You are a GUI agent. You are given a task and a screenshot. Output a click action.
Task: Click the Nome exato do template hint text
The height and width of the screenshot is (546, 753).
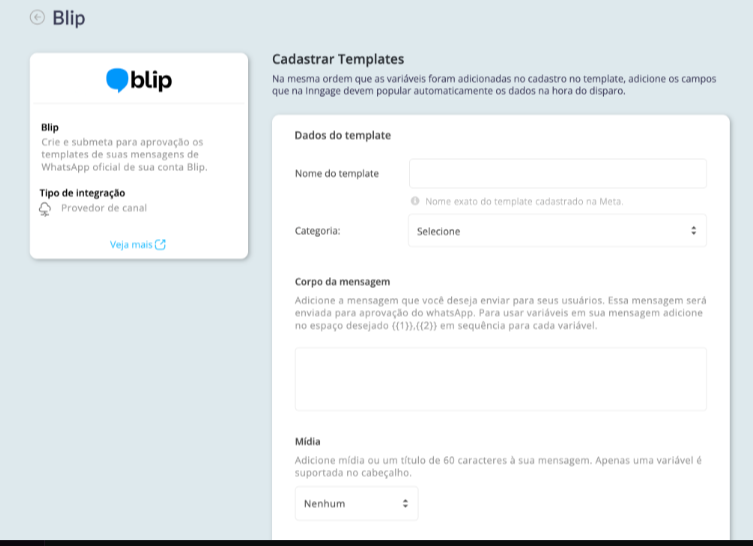tap(524, 201)
